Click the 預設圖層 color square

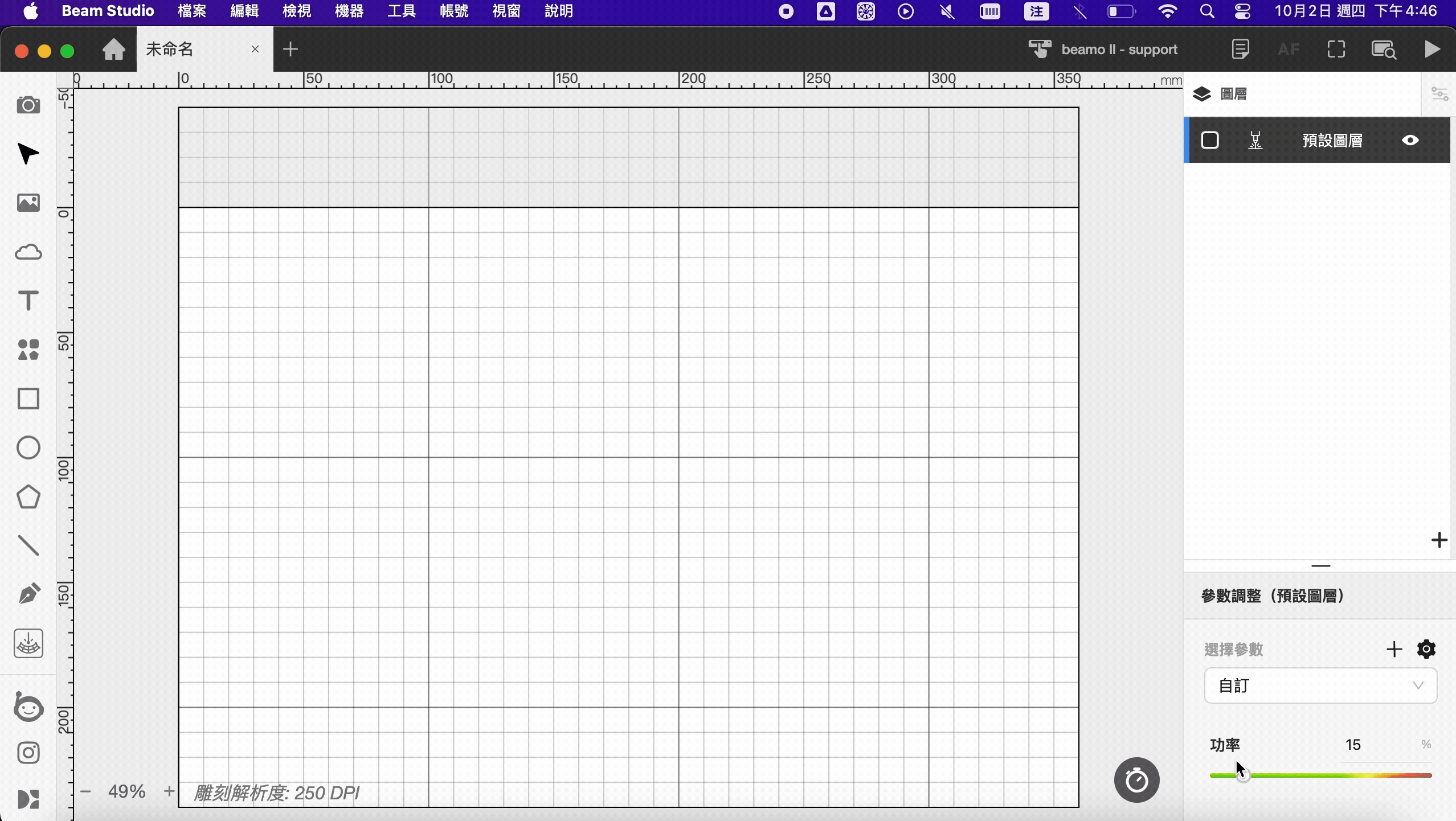click(x=1209, y=140)
